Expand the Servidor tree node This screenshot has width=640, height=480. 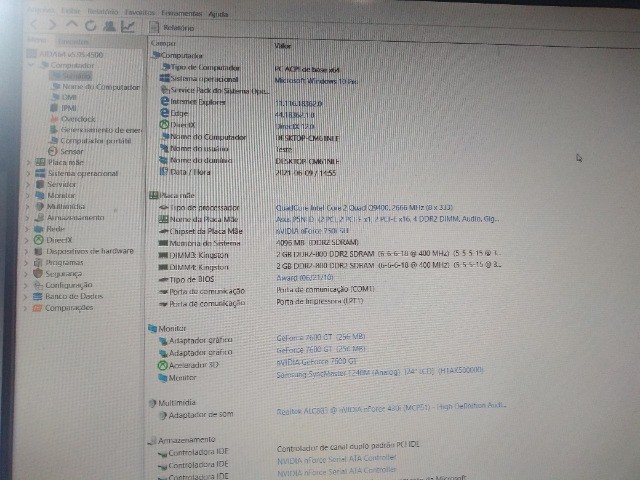tap(28, 184)
